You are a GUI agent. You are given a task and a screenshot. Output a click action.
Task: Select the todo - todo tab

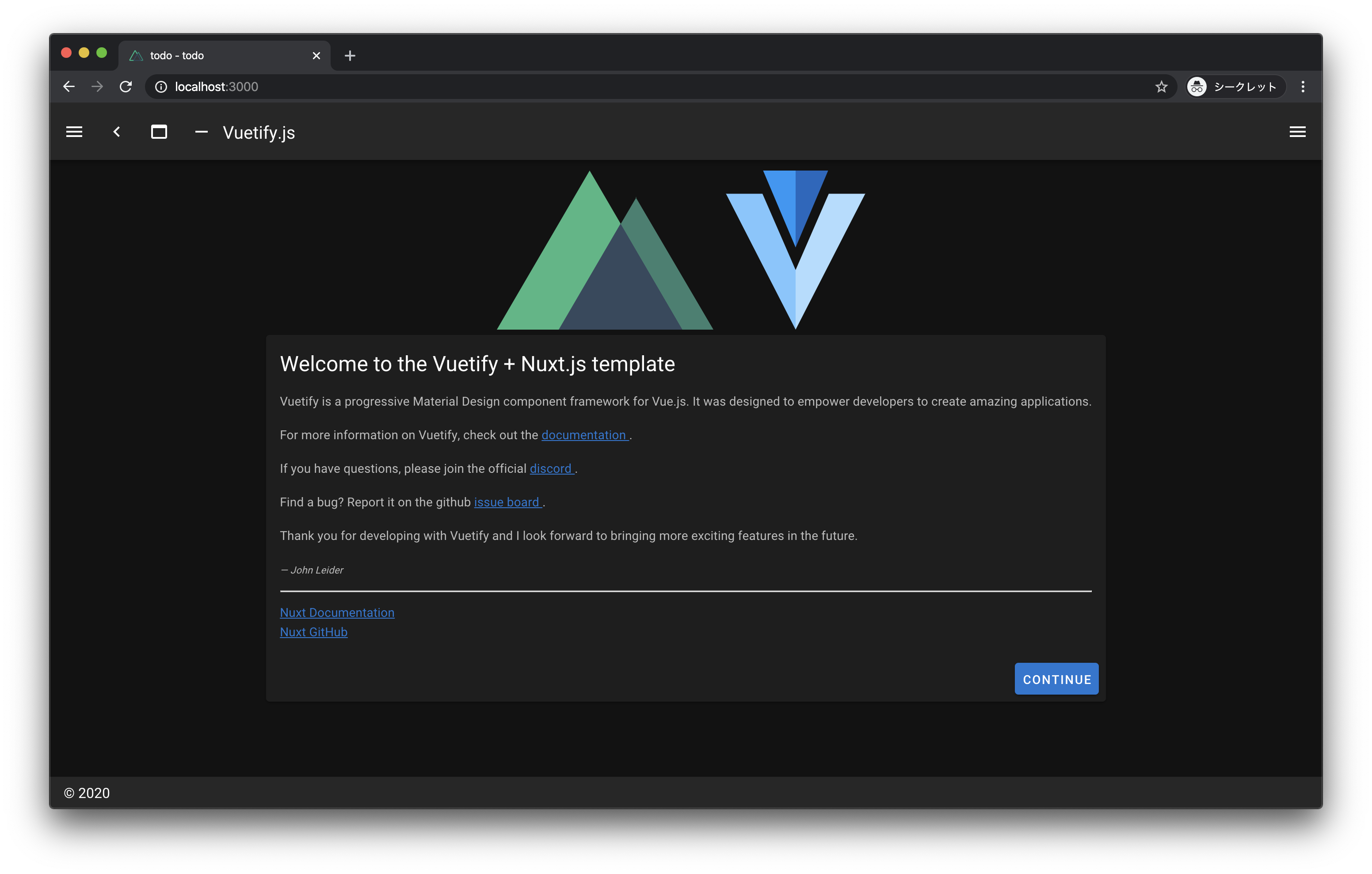224,55
